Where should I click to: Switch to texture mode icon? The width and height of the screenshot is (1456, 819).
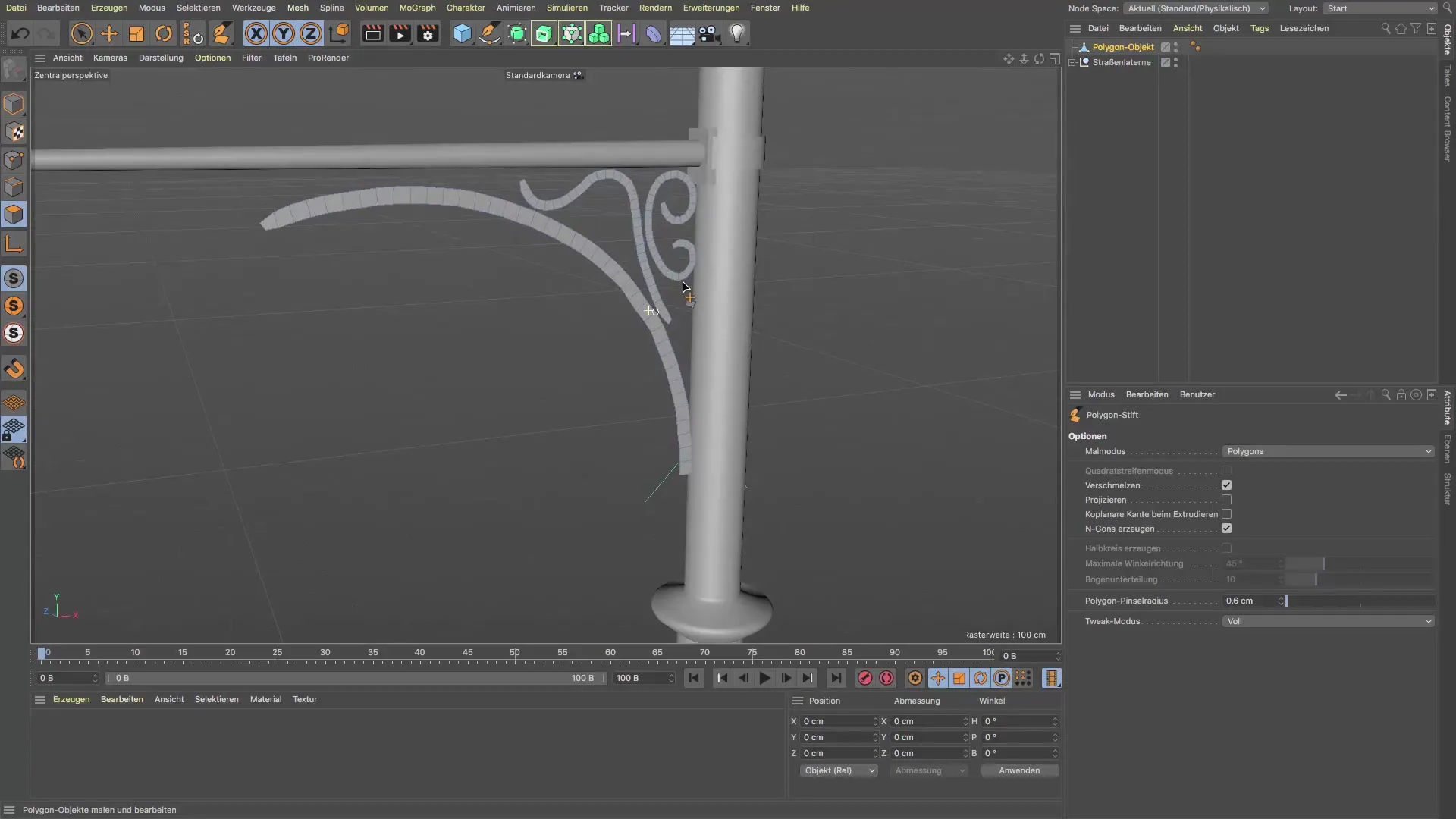point(14,132)
